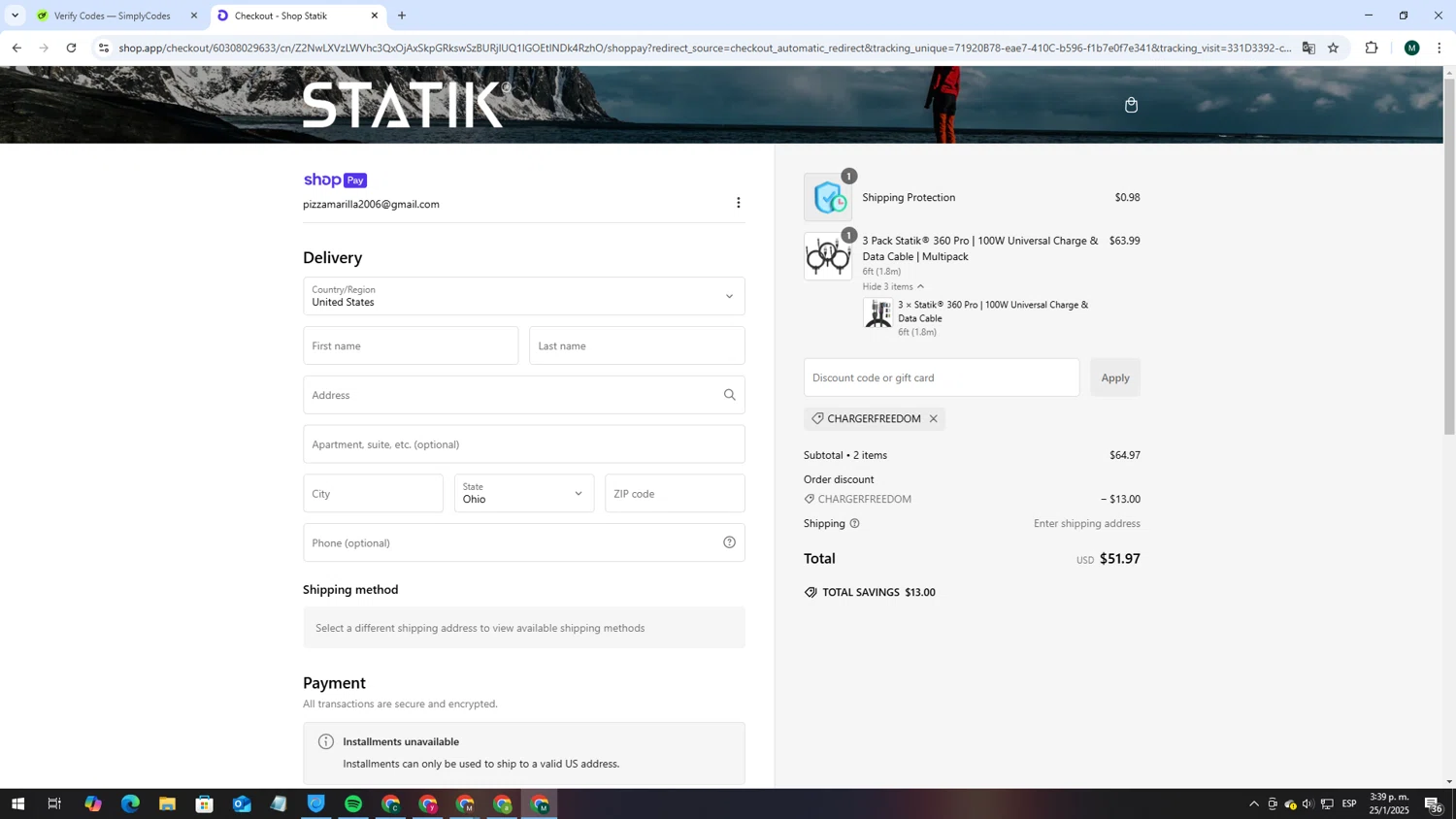Image resolution: width=1456 pixels, height=819 pixels.
Task: Focus the First name field
Action: tap(411, 345)
